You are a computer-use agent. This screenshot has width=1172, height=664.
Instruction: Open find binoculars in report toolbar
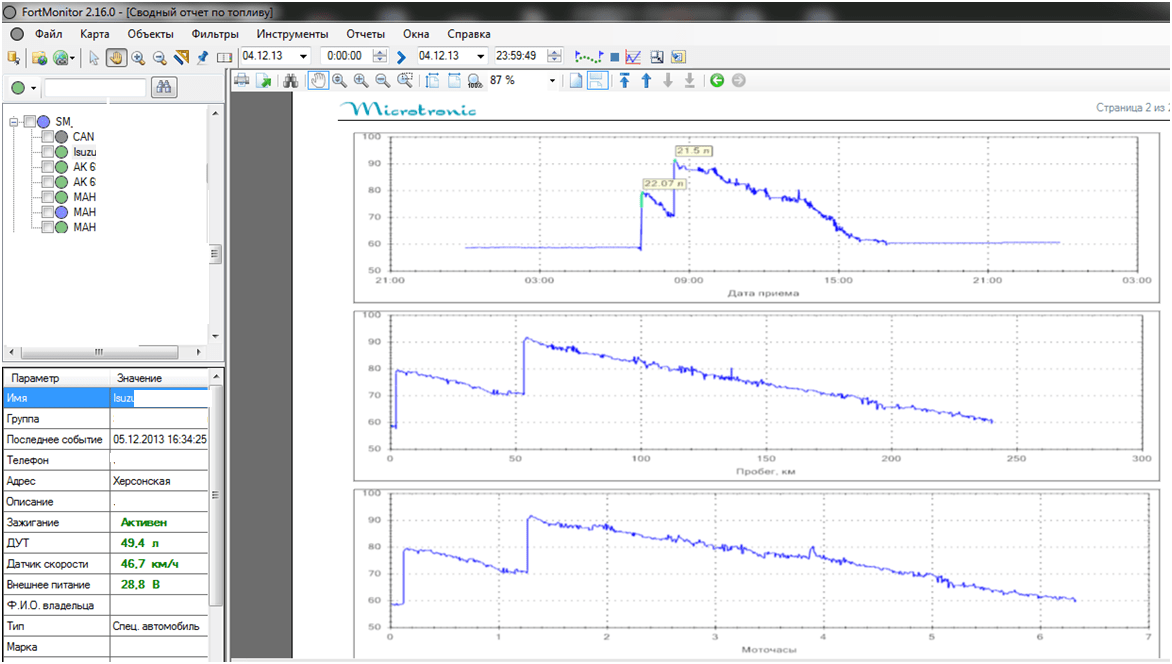coord(291,81)
